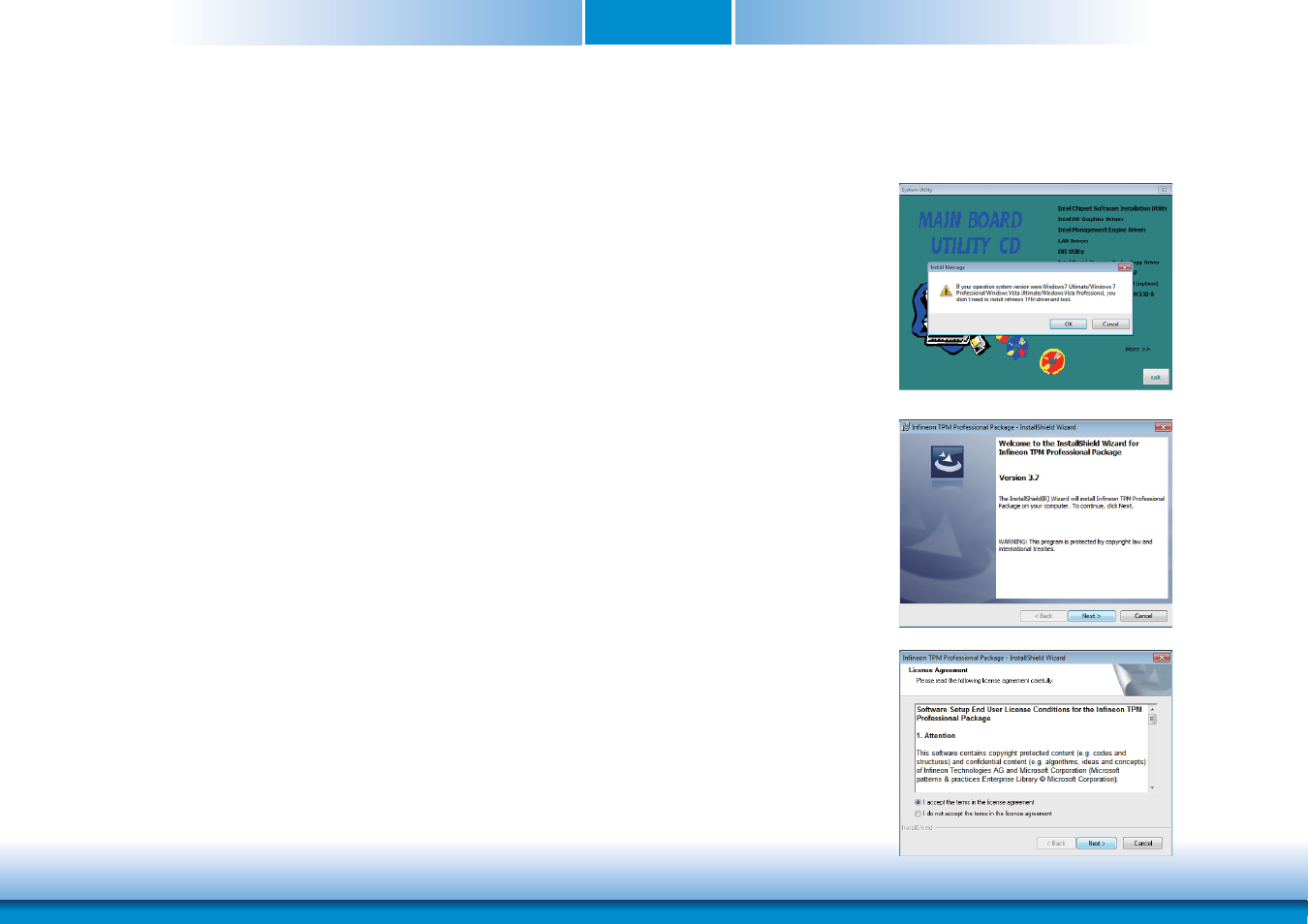Screen dimensions: 1308x924
Task: Click the InstallShield logo icon in Welcome window
Action: pyautogui.click(x=948, y=462)
